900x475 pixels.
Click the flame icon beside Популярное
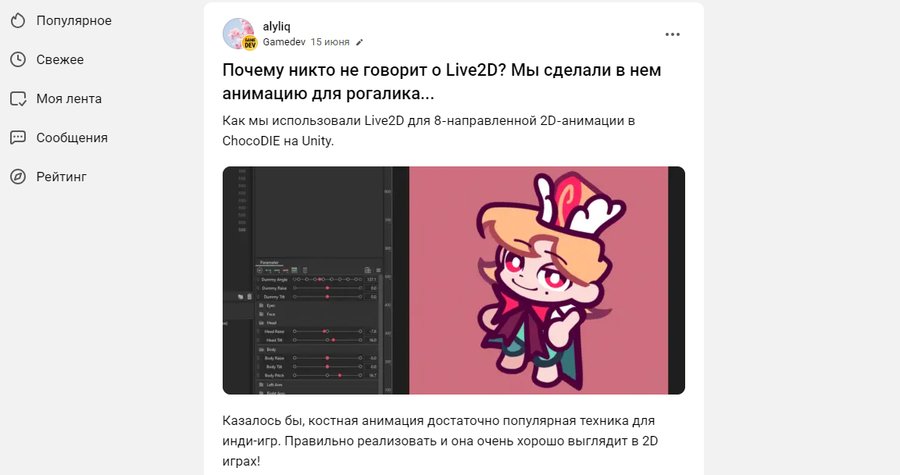[18, 21]
